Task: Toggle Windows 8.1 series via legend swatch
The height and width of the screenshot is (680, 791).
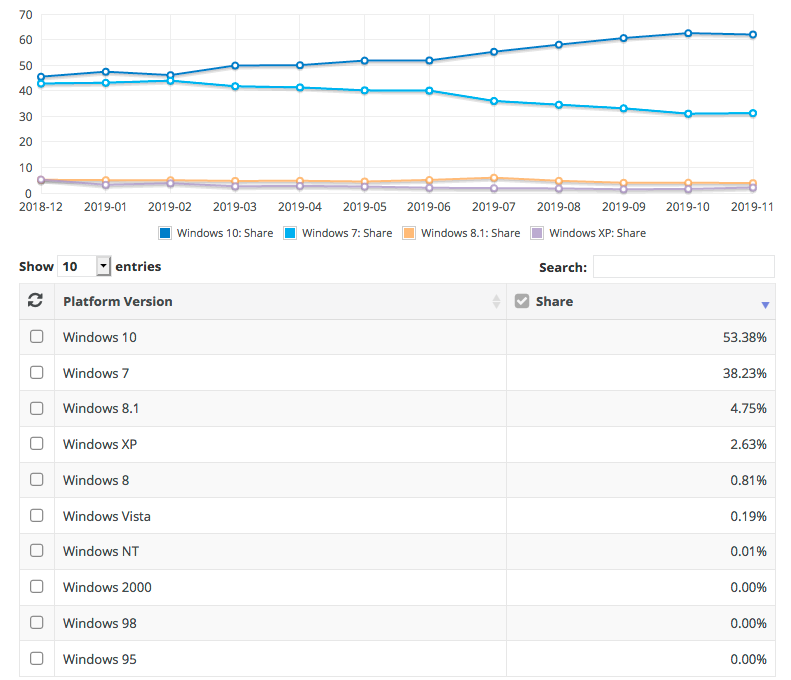Action: (x=409, y=233)
